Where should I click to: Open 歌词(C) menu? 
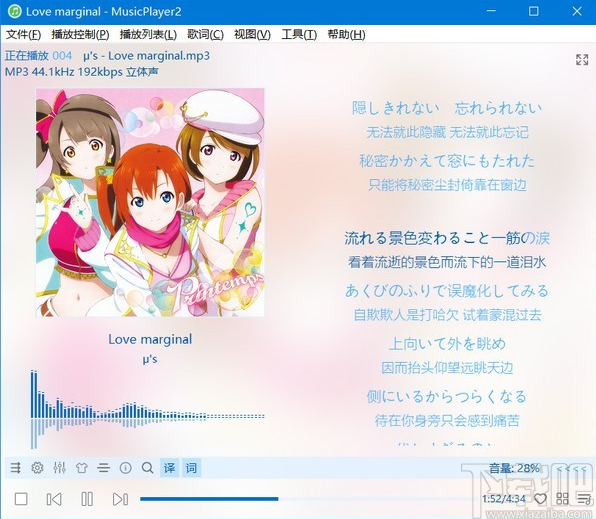[205, 34]
